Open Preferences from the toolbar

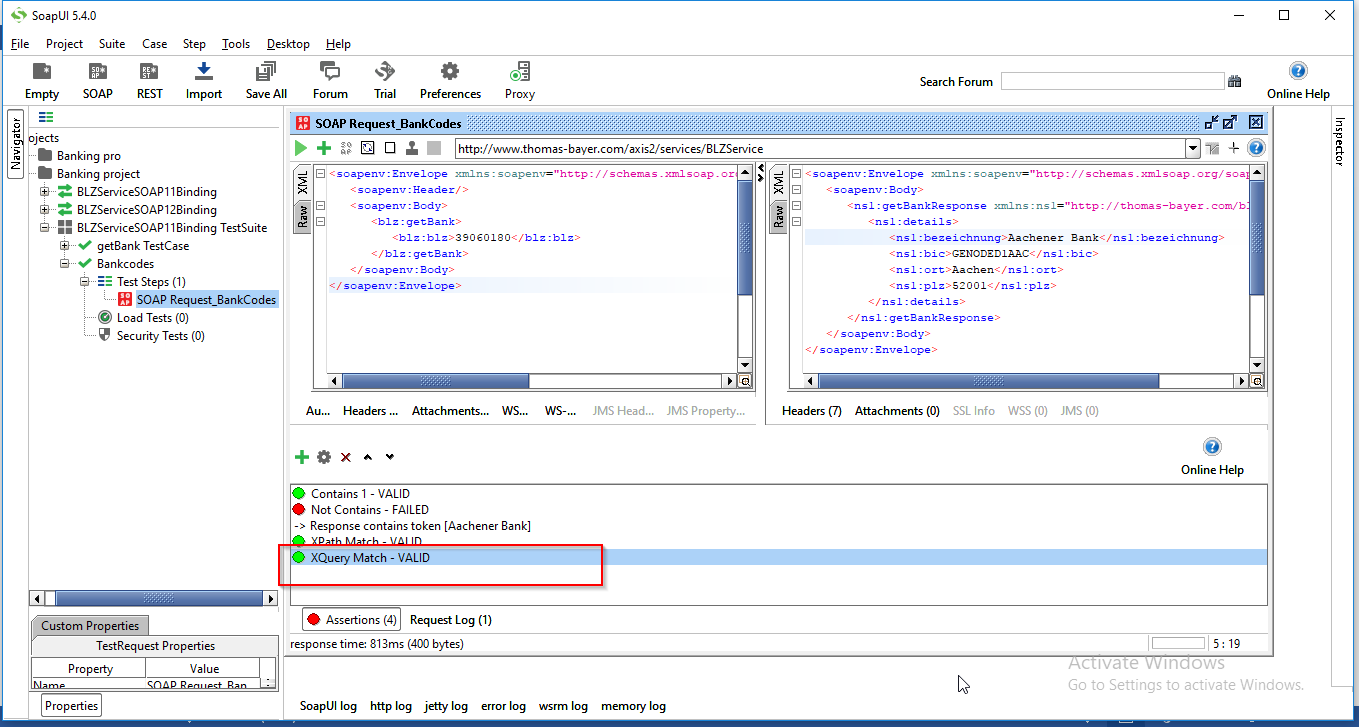(x=450, y=80)
